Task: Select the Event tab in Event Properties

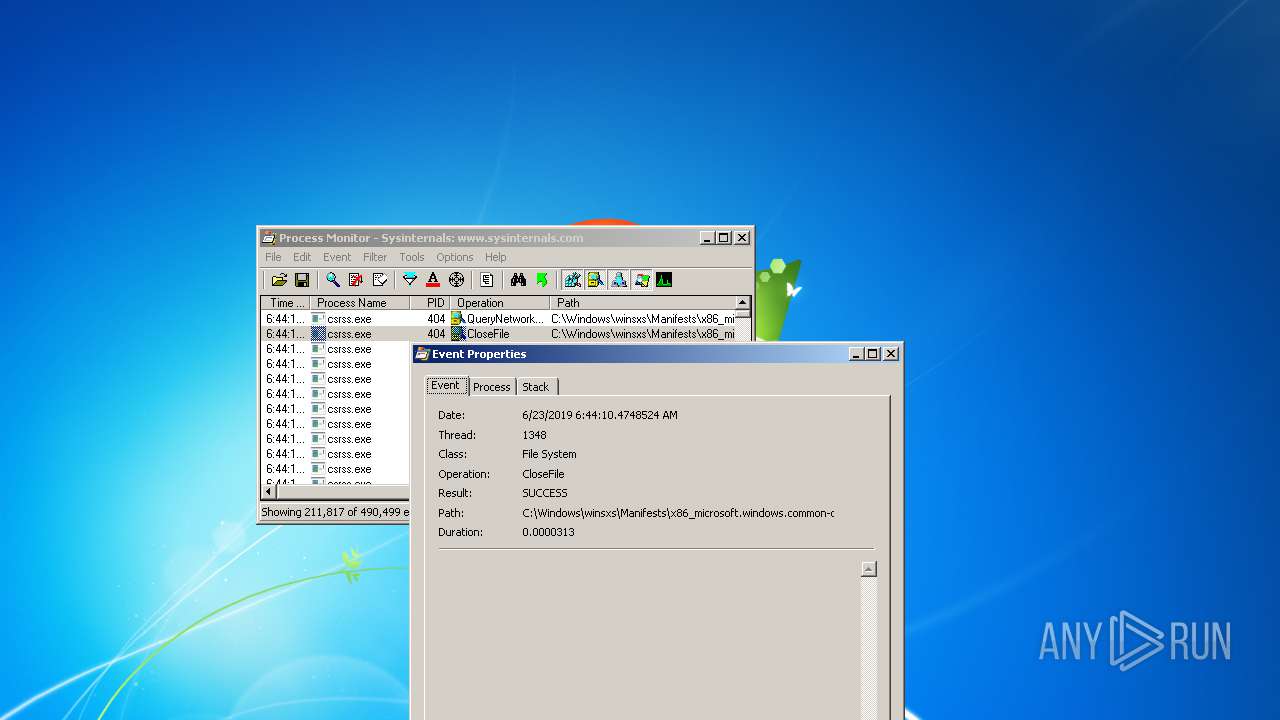Action: coord(446,385)
